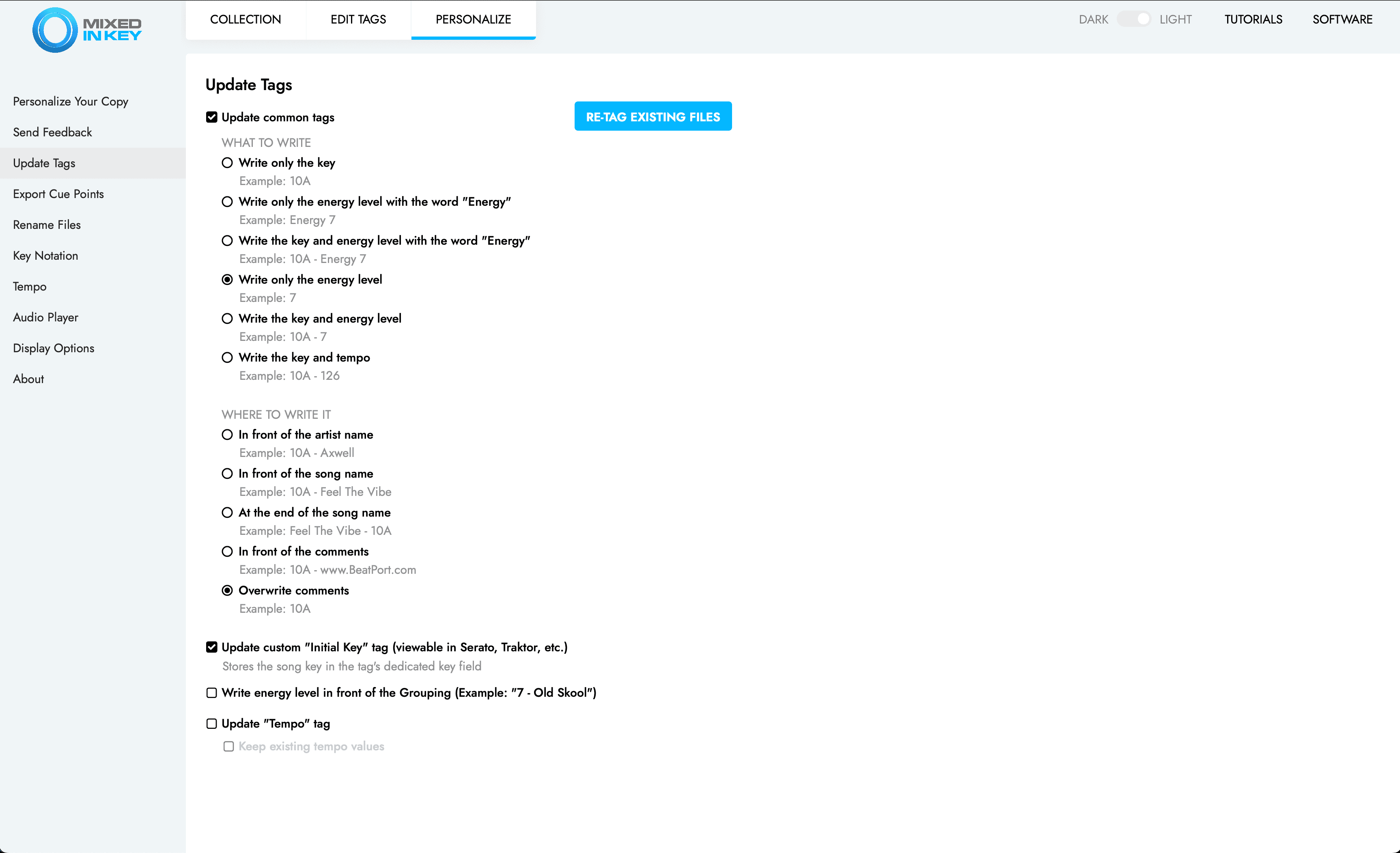
Task: Select Write only the energy level radio
Action: [227, 280]
